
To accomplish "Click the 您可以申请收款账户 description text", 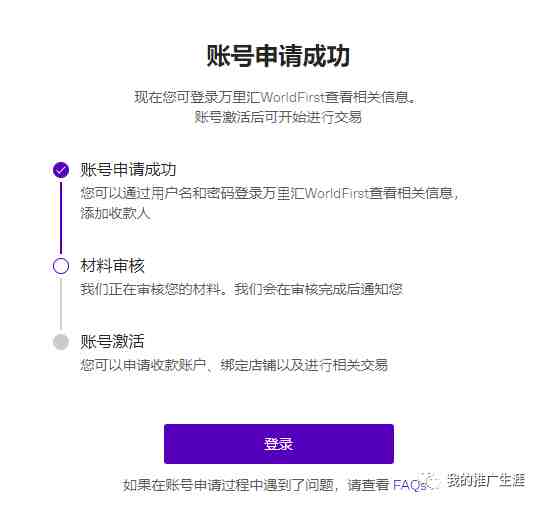I will pos(234,365).
